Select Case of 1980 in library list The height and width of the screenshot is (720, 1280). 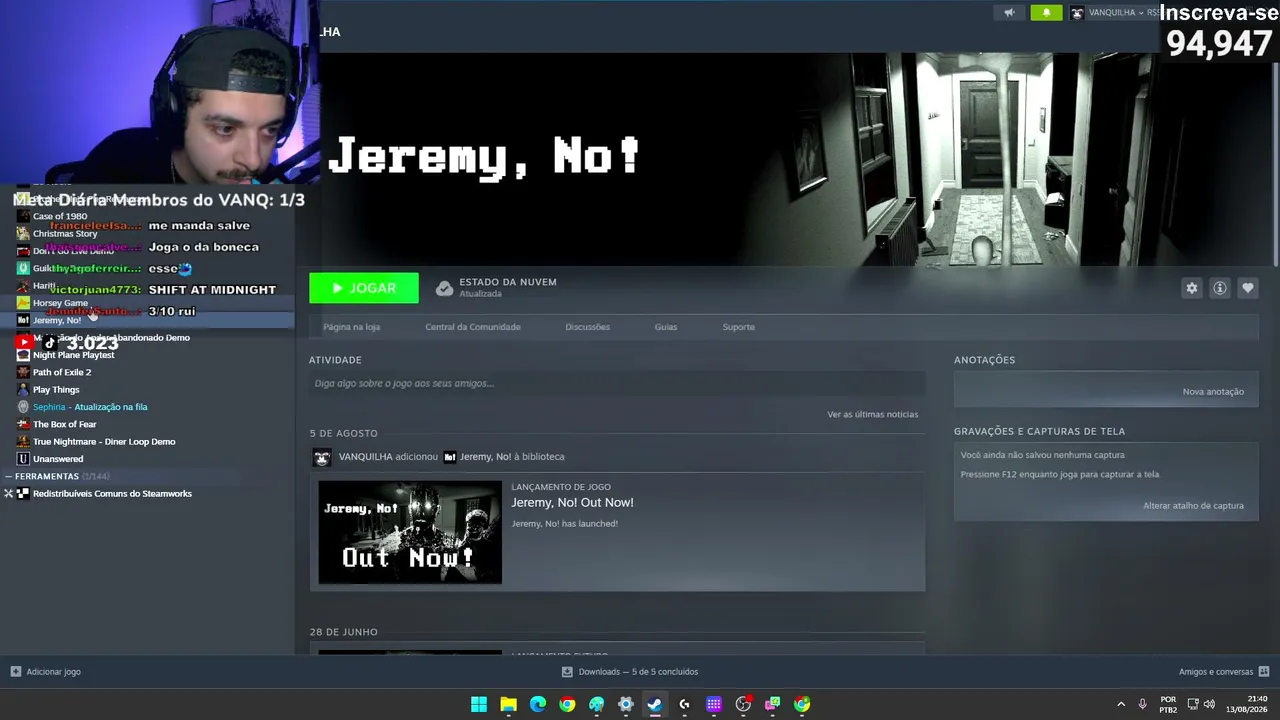[x=60, y=216]
